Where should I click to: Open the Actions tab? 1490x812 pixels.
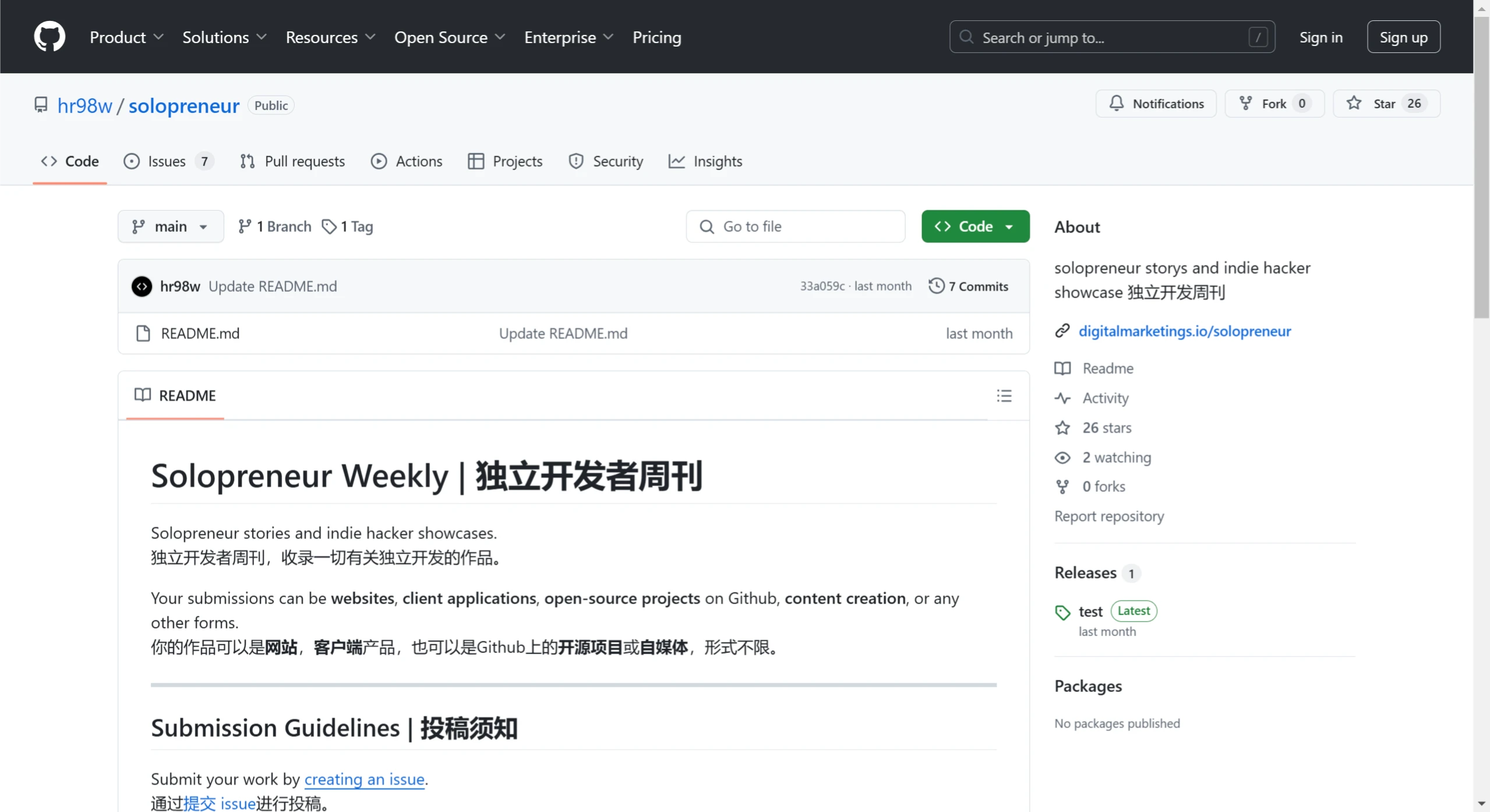pos(407,161)
